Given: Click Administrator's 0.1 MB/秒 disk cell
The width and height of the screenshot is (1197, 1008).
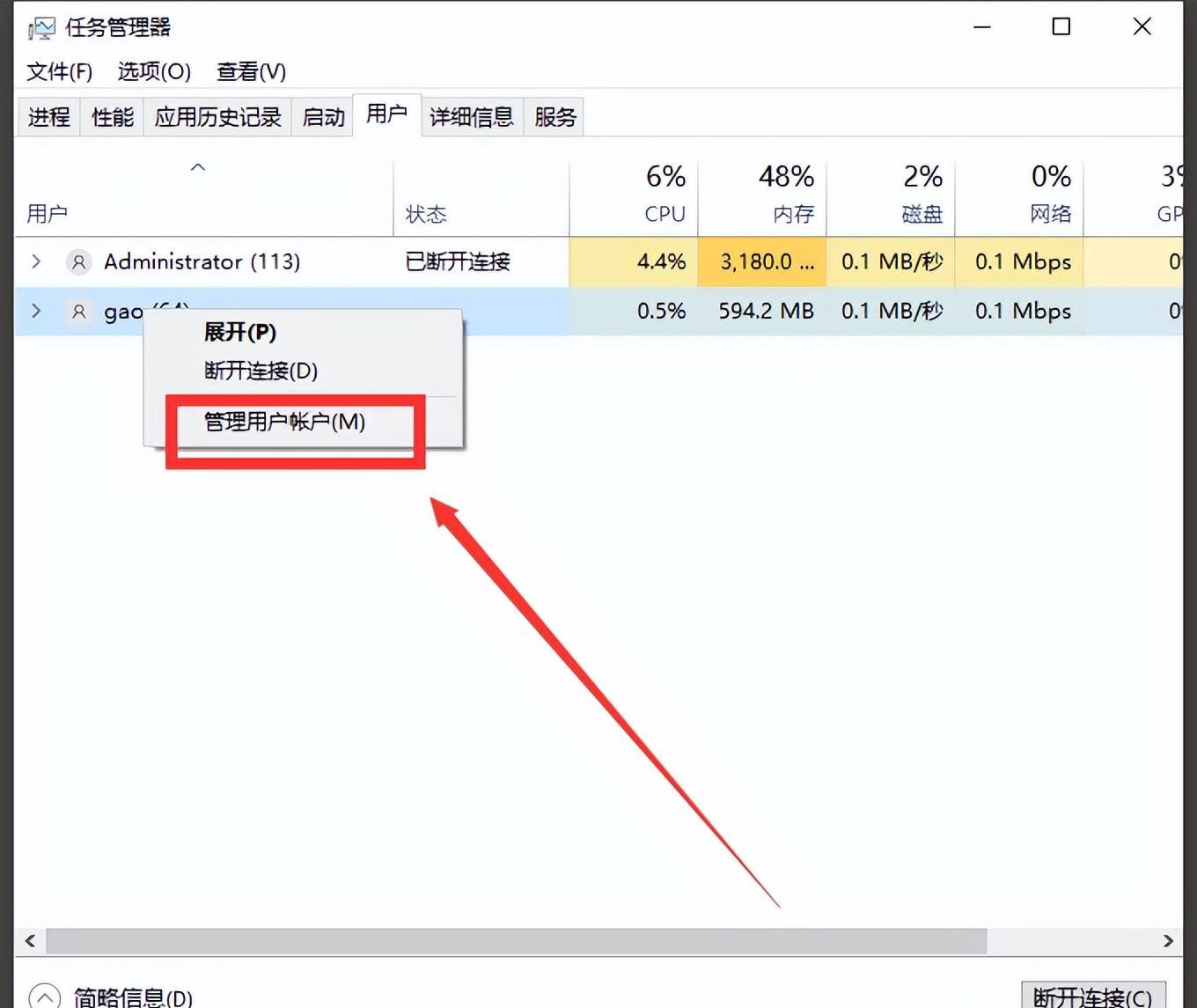Looking at the screenshot, I should tap(891, 261).
